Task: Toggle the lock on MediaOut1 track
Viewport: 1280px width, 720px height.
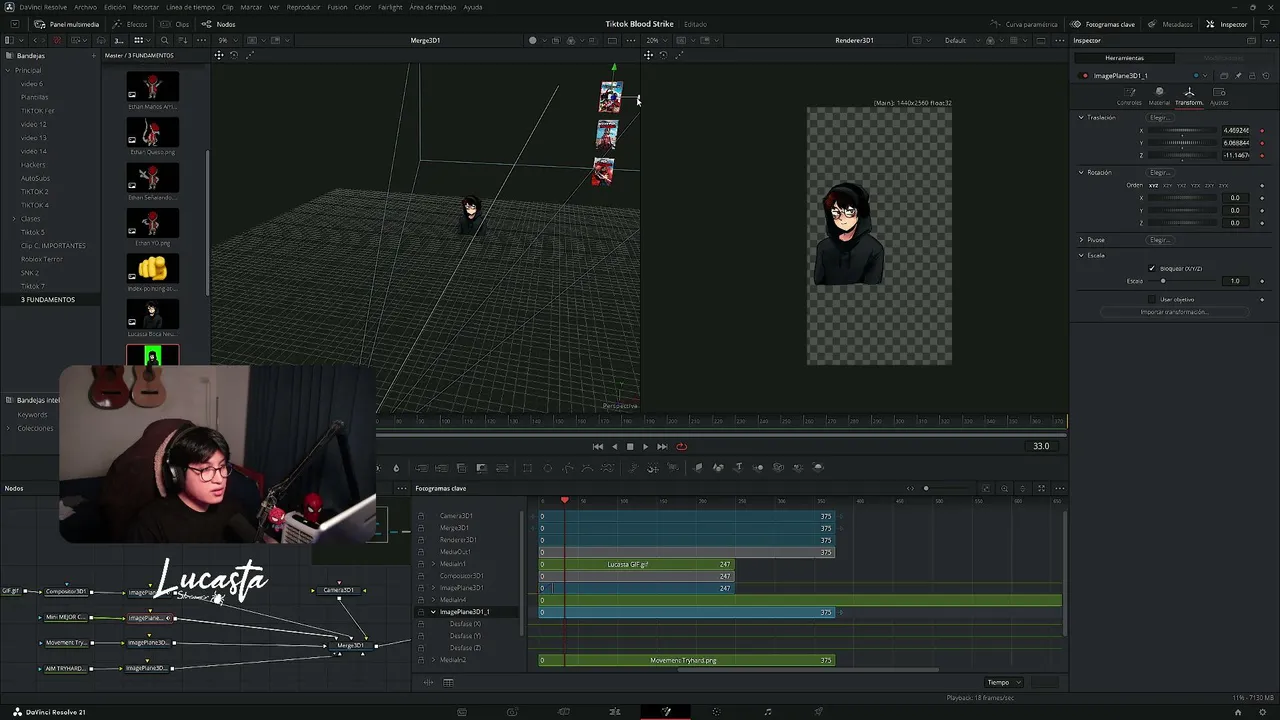Action: click(x=421, y=552)
